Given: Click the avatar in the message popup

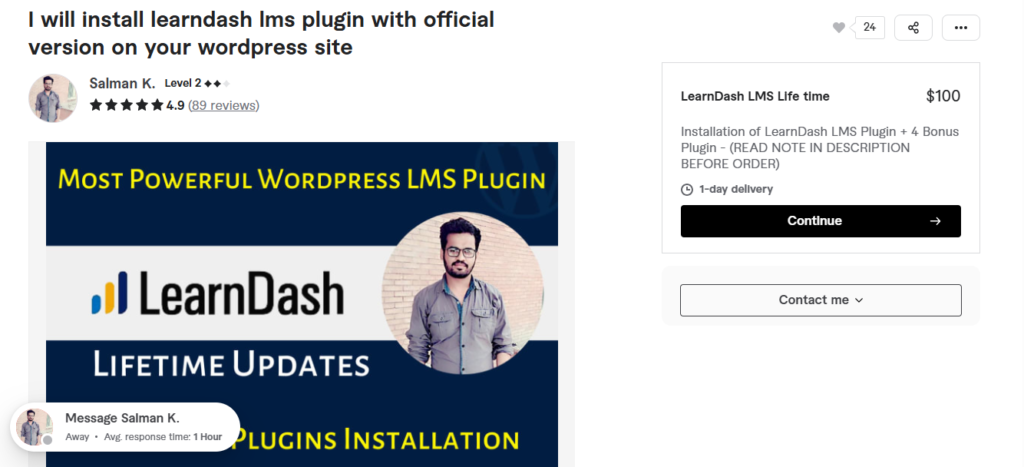Looking at the screenshot, I should click(34, 427).
